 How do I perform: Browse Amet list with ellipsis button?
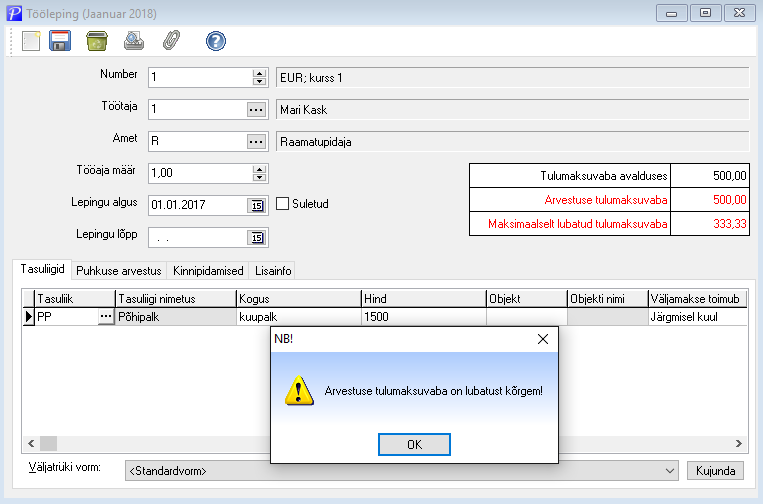(x=256, y=142)
